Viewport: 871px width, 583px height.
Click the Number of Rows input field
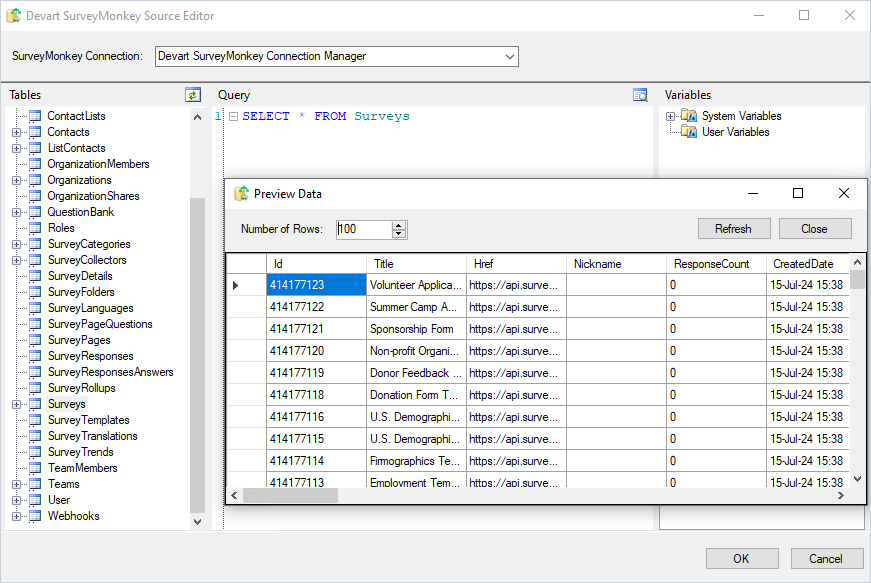click(365, 229)
